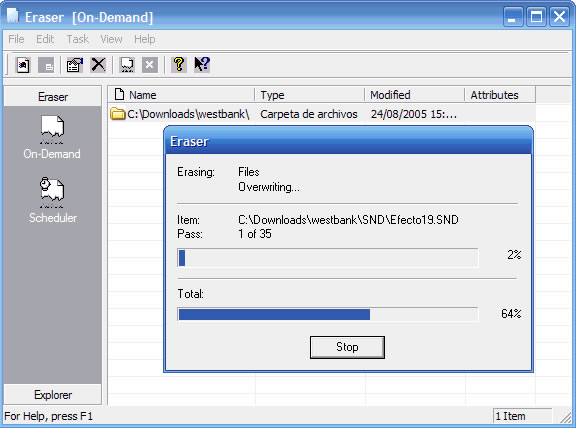Switch to the Eraser sidebar group
576x428 pixels.
(53, 97)
